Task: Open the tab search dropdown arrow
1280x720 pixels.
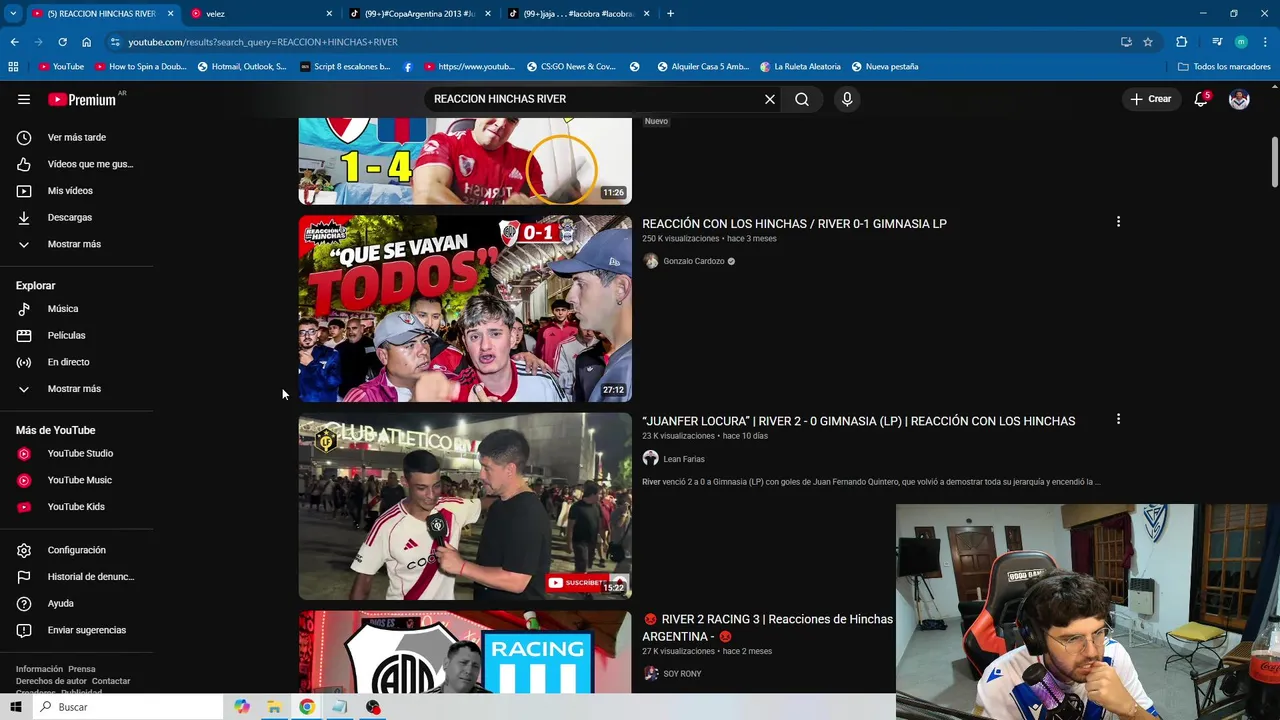Action: pyautogui.click(x=13, y=14)
